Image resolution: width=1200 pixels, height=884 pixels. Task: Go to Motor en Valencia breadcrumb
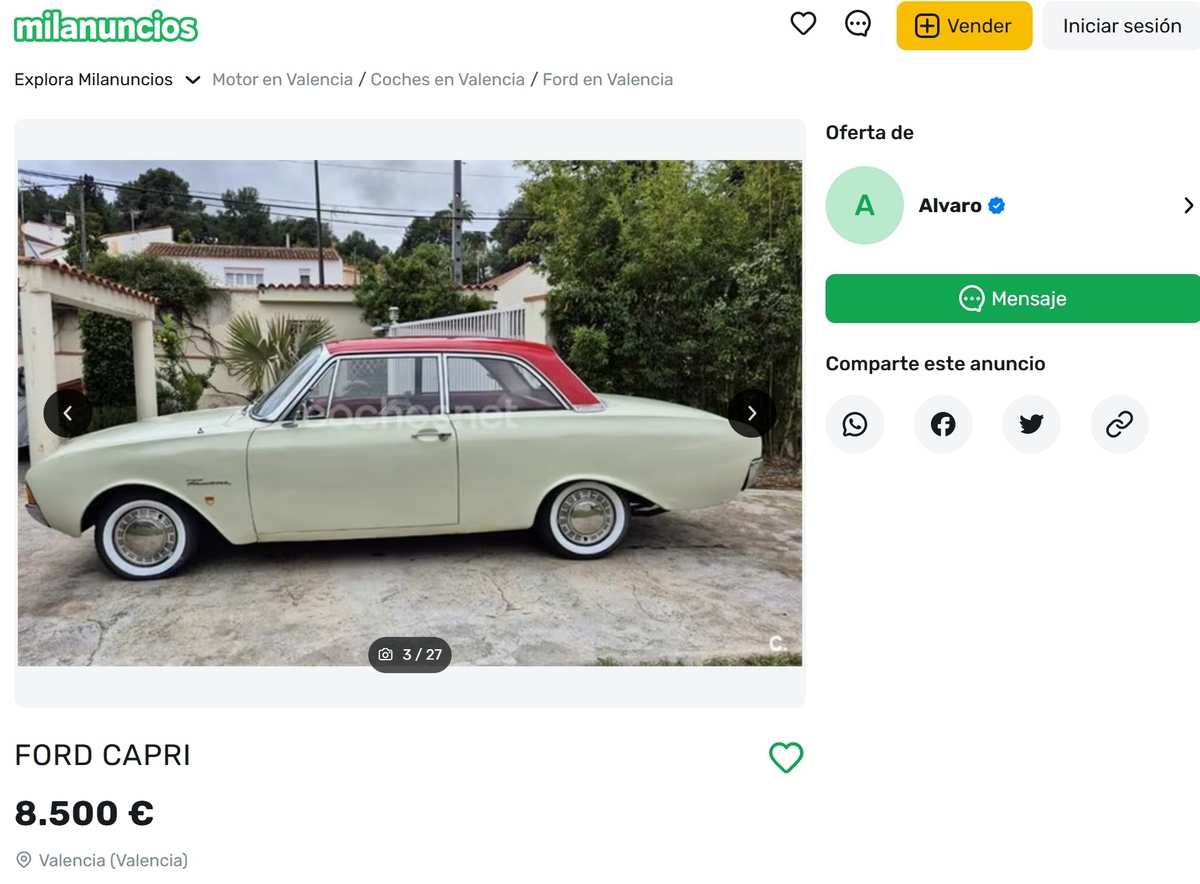pyautogui.click(x=282, y=80)
